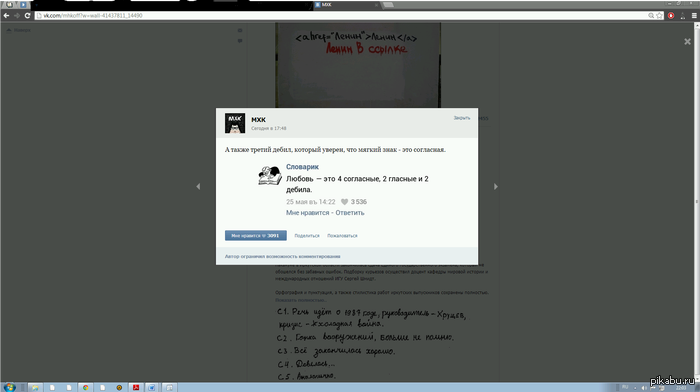Open the Windows Start button
This screenshot has width=700, height=392.
click(9, 387)
